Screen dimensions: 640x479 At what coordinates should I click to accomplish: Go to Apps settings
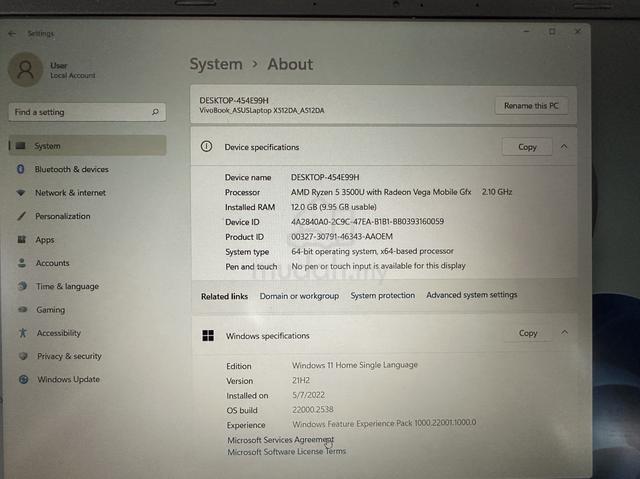point(44,240)
